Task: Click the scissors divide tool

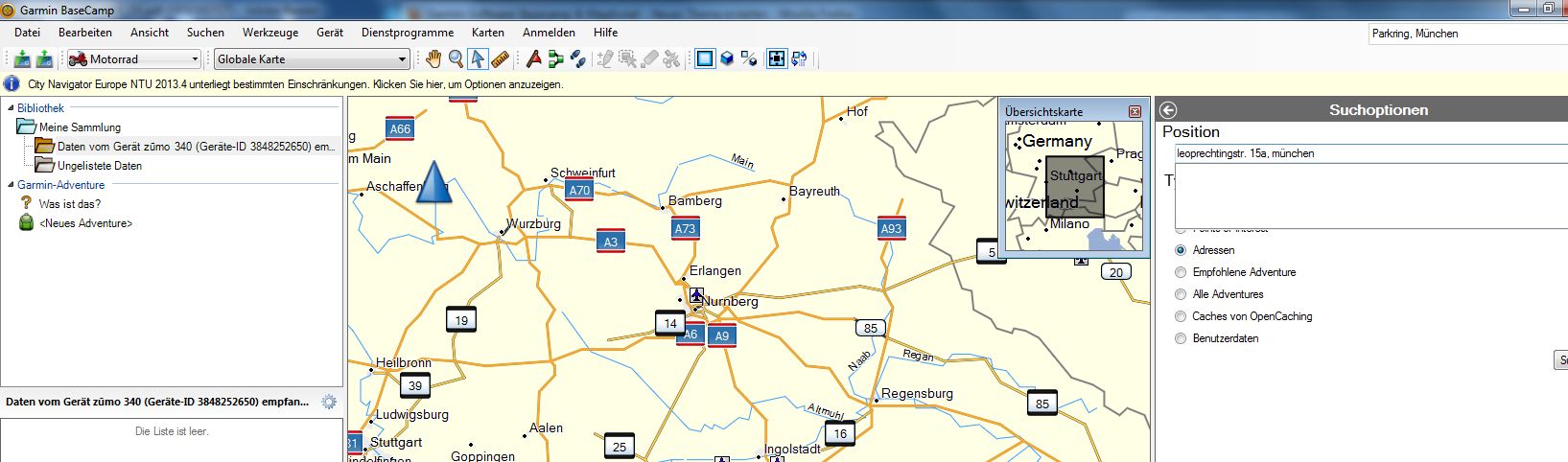Action: coord(671,59)
